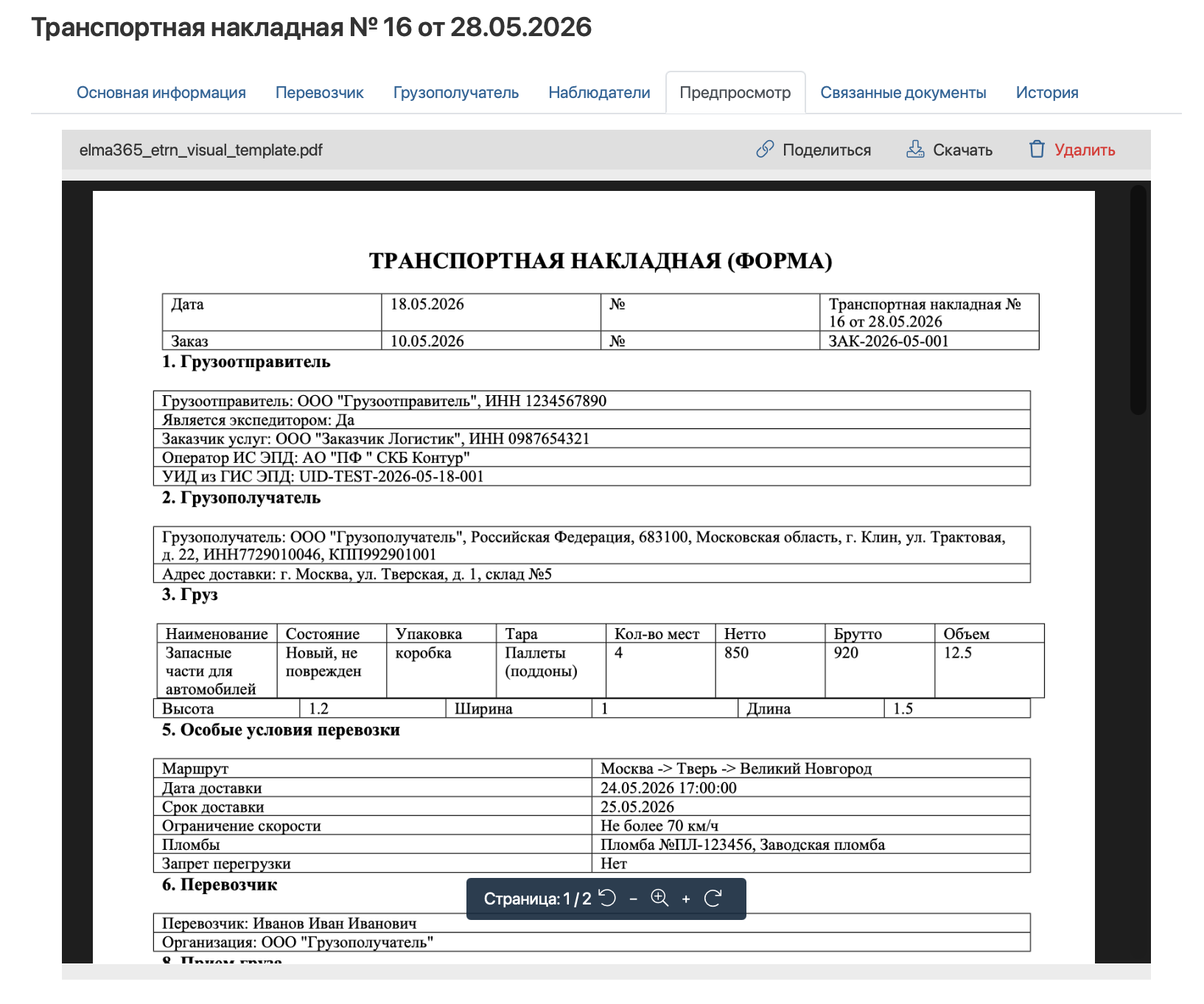Image resolution: width=1204 pixels, height=1004 pixels.
Task: Zoom in with the plus icon
Action: coord(686,899)
